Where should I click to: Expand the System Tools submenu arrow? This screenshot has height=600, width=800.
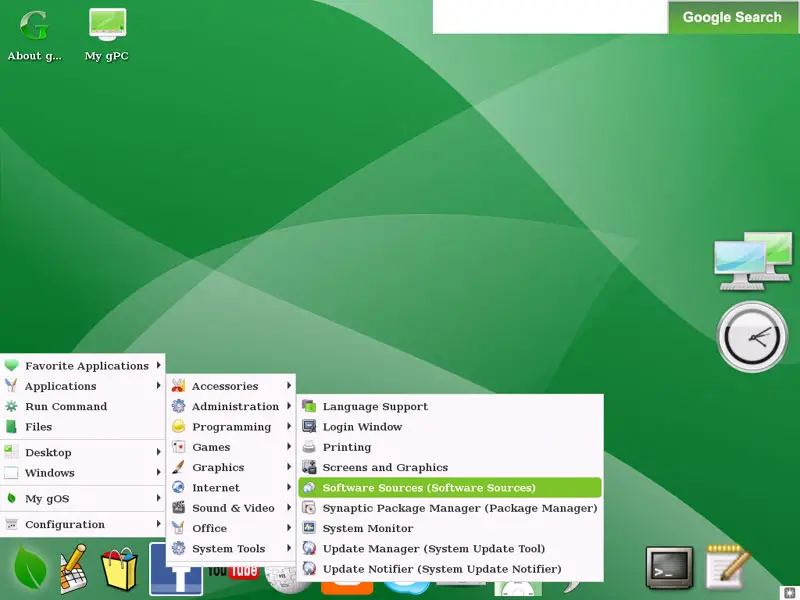pos(289,548)
